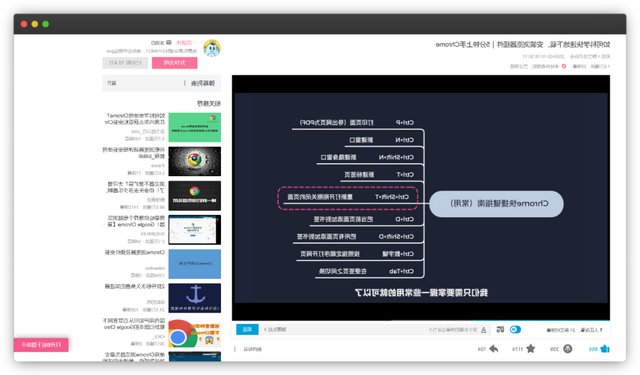
Task: Click the 相关推荐 section heading
Action: 209,104
